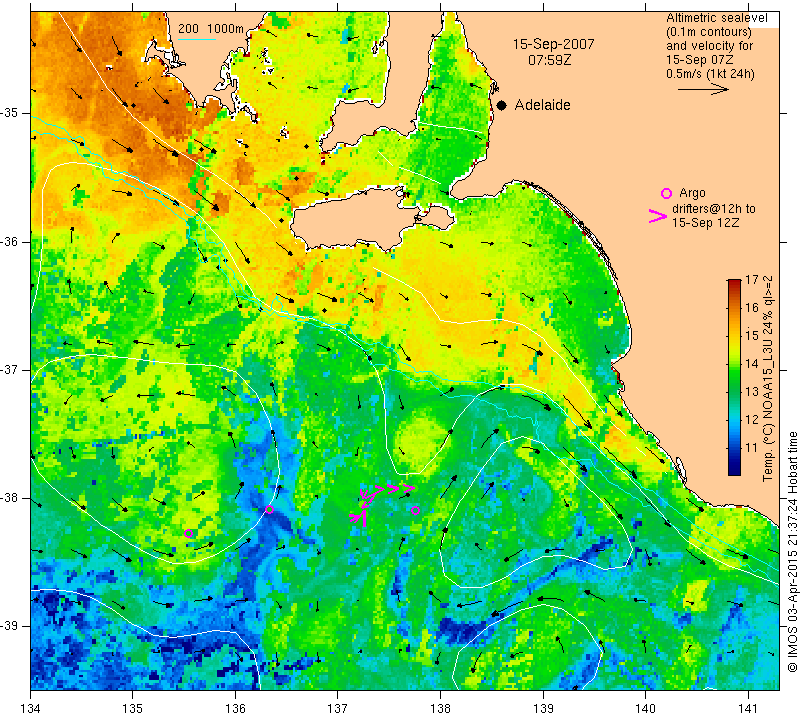Image resolution: width=800 pixels, height=720 pixels.
Task: Click the black Adelaide city dot
Action: coord(502,106)
